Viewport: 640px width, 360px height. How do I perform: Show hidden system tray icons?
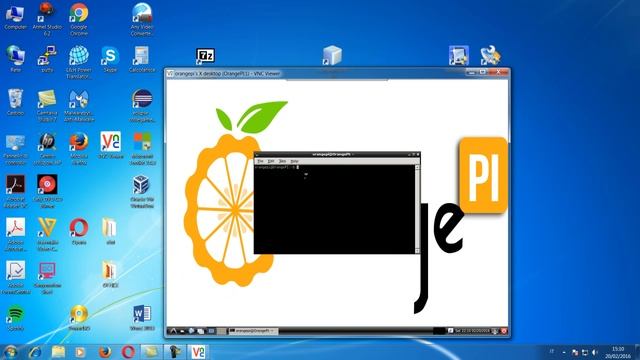click(564, 352)
